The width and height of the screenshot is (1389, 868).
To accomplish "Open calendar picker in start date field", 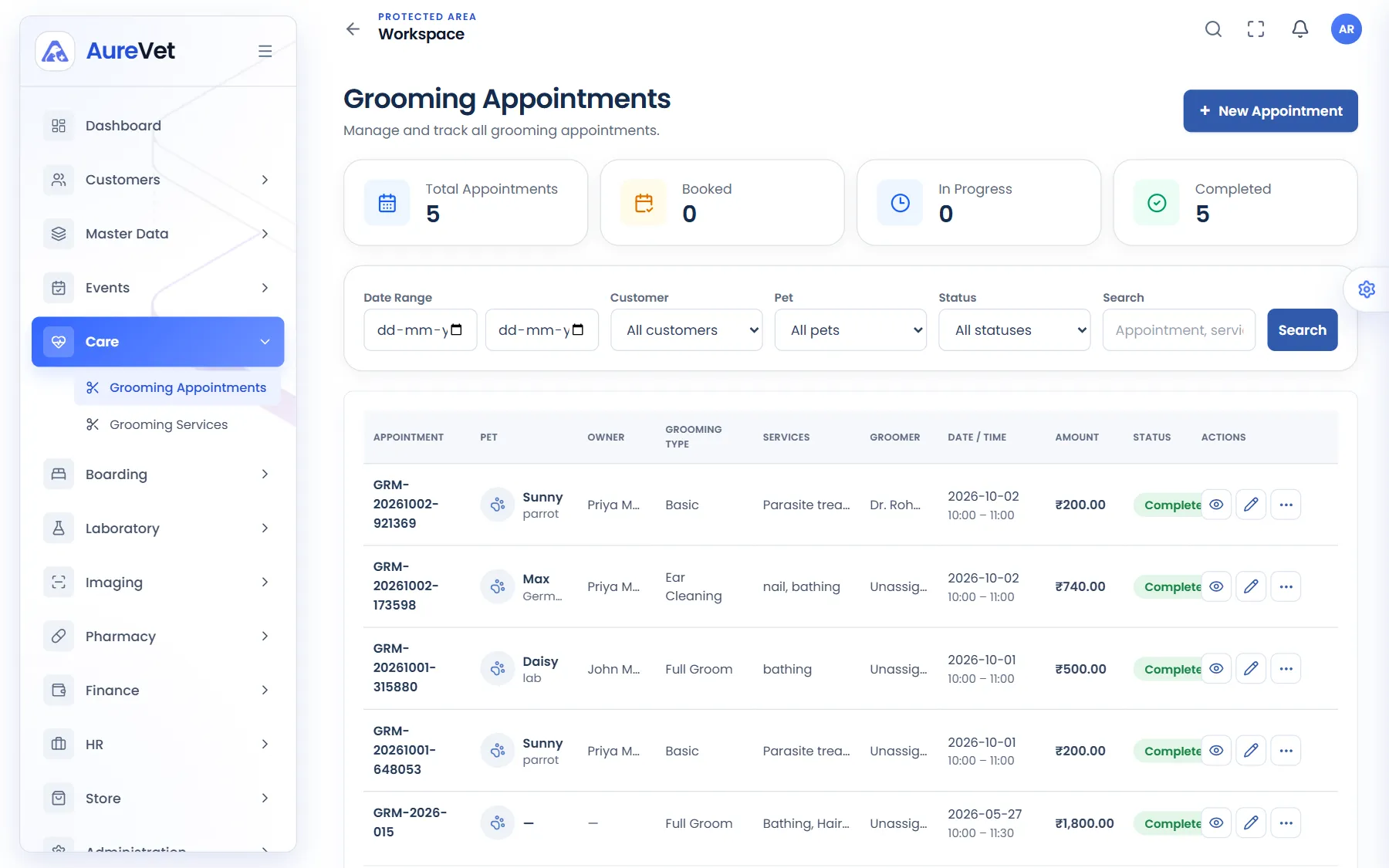I will 456,330.
